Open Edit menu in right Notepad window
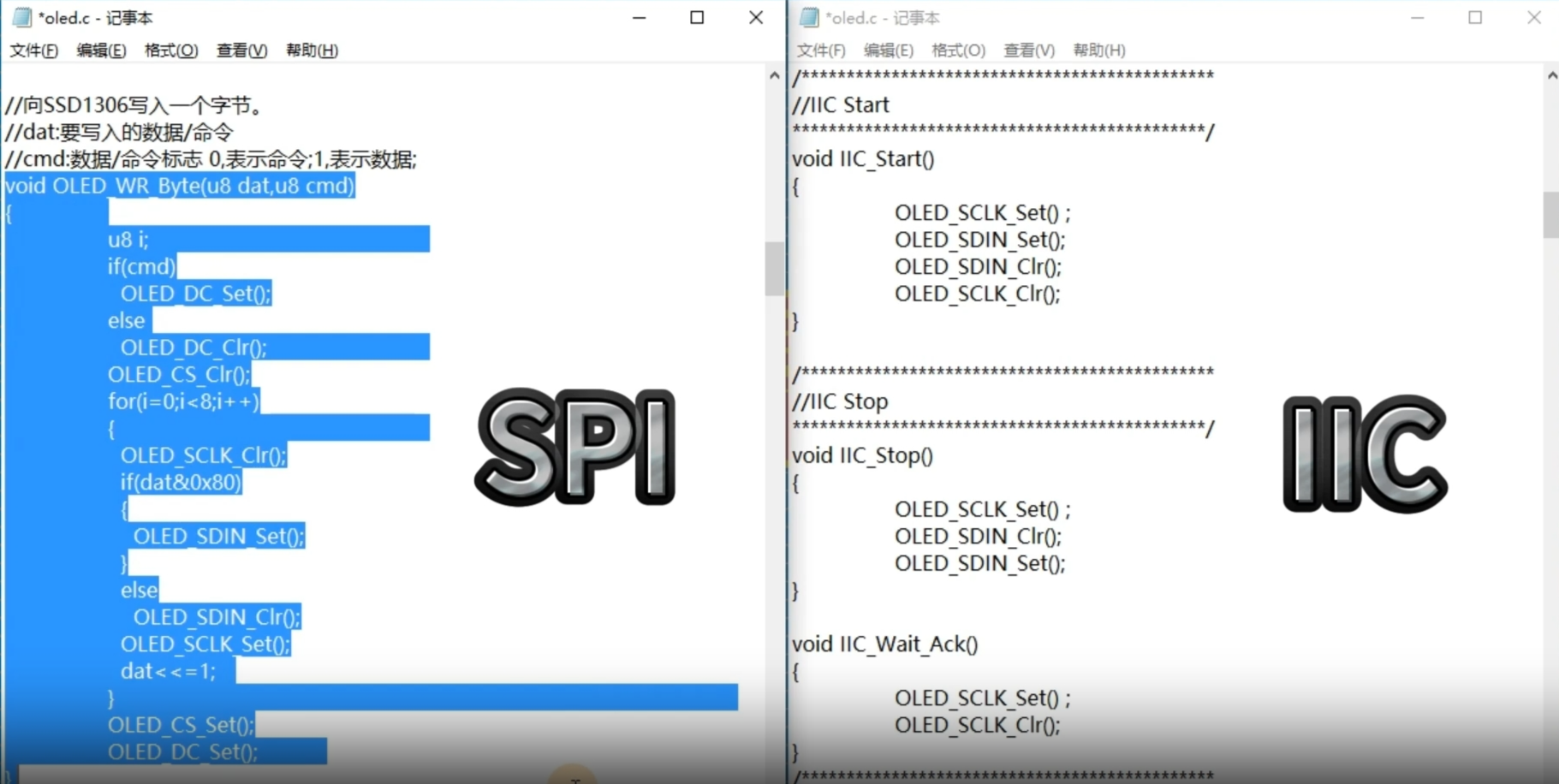 point(889,50)
